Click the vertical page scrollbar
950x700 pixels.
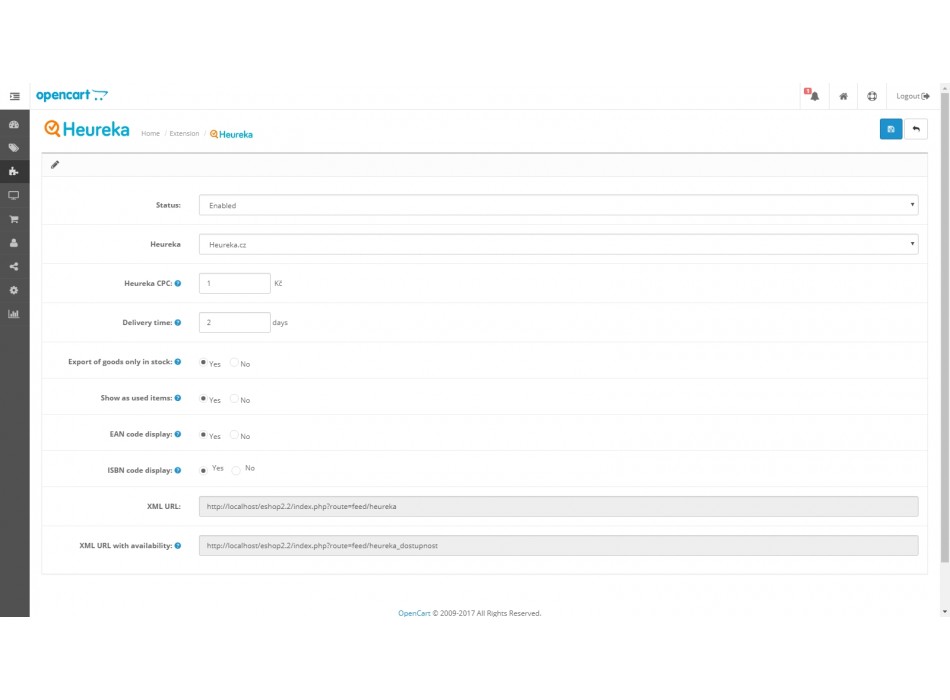point(945,327)
